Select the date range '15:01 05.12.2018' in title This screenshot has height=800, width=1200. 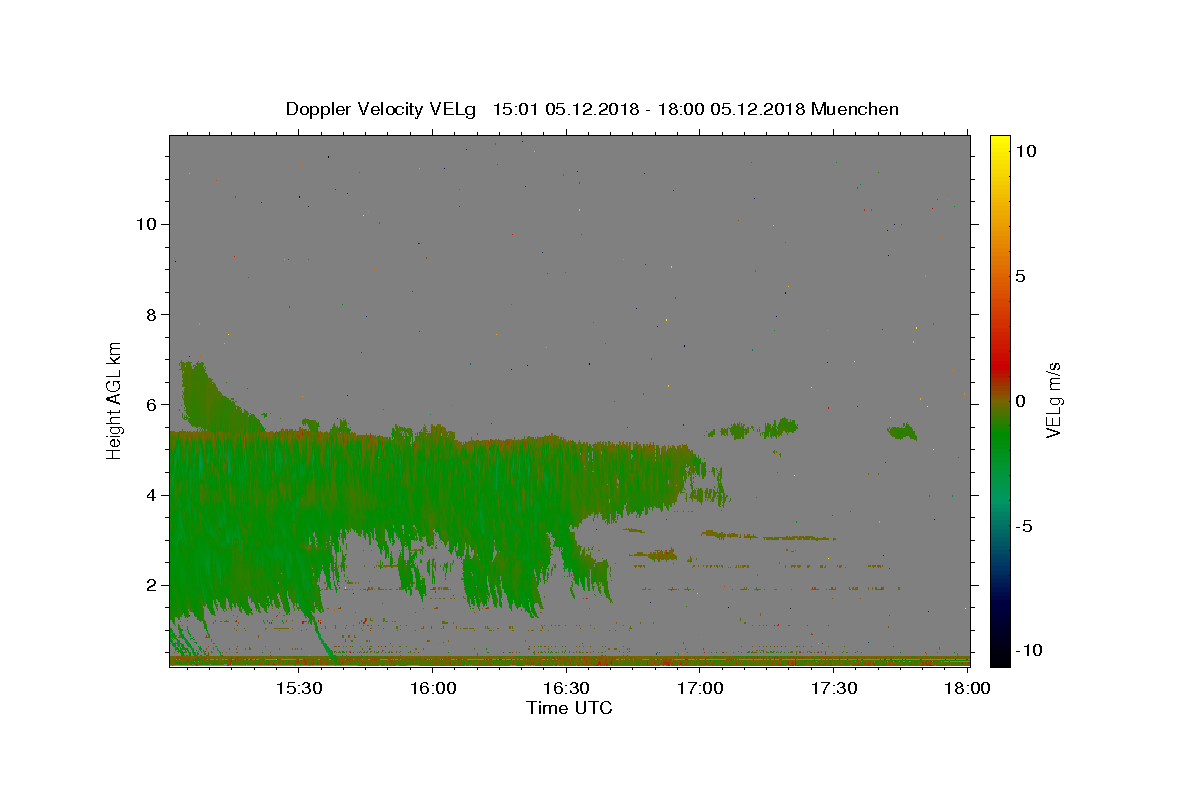[x=565, y=109]
